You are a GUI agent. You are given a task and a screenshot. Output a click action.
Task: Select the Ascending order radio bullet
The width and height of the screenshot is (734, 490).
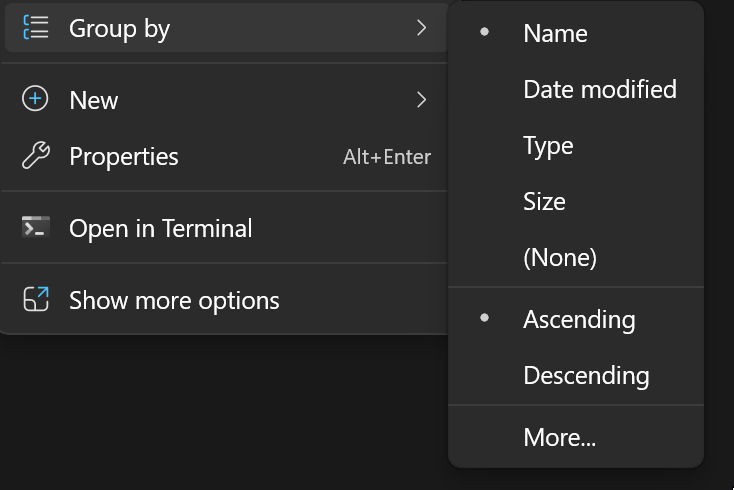click(485, 319)
